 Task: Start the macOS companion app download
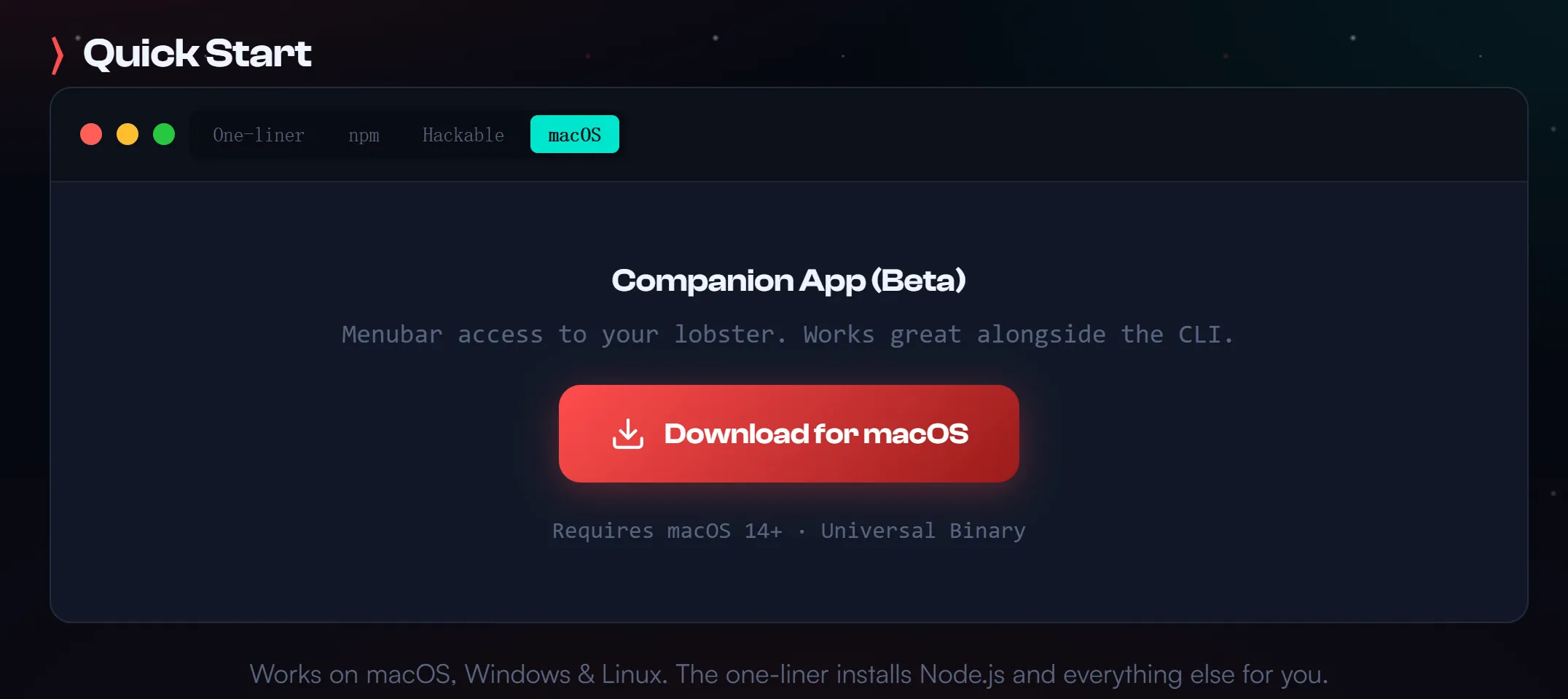coord(788,433)
